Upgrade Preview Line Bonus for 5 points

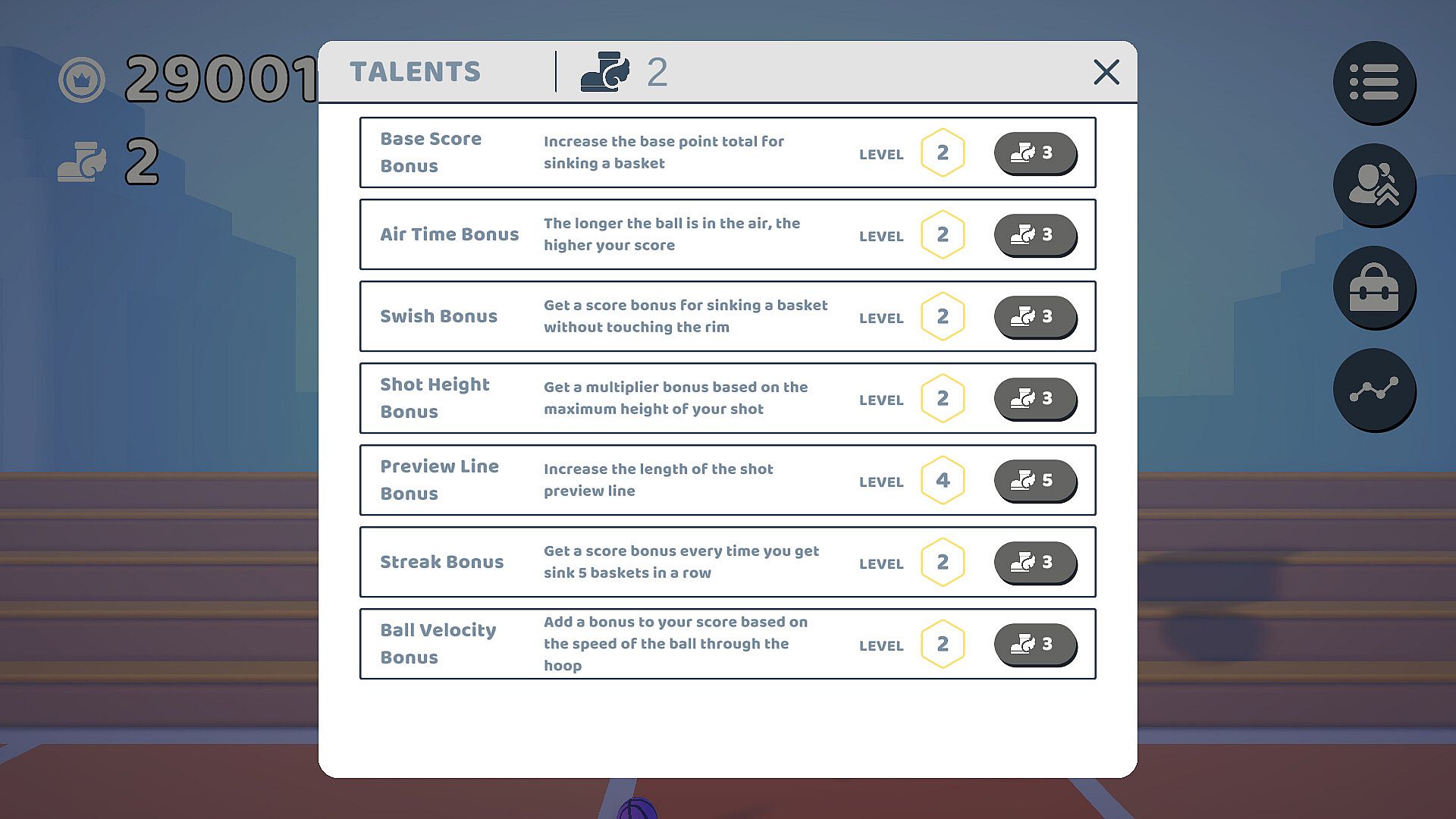pyautogui.click(x=1035, y=480)
